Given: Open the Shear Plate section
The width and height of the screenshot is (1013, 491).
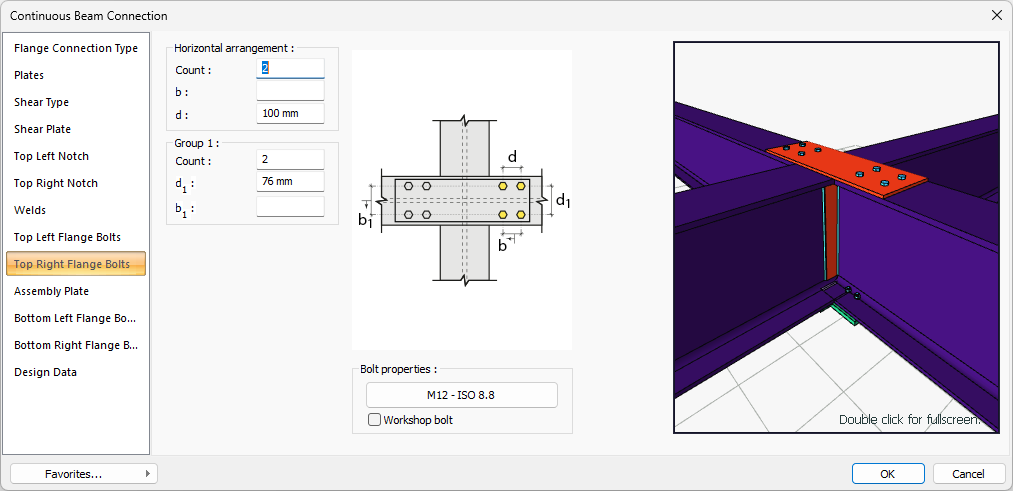Looking at the screenshot, I should (42, 129).
